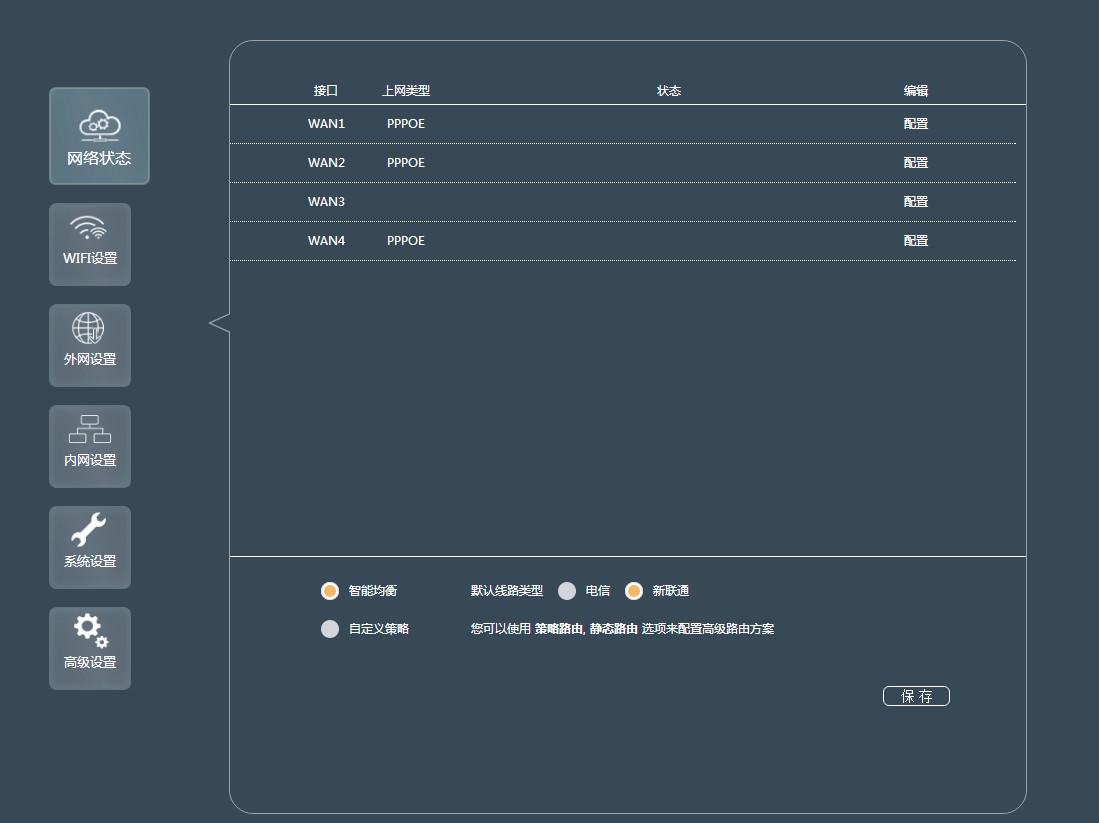Select the WAN1 row in the table

click(326, 123)
